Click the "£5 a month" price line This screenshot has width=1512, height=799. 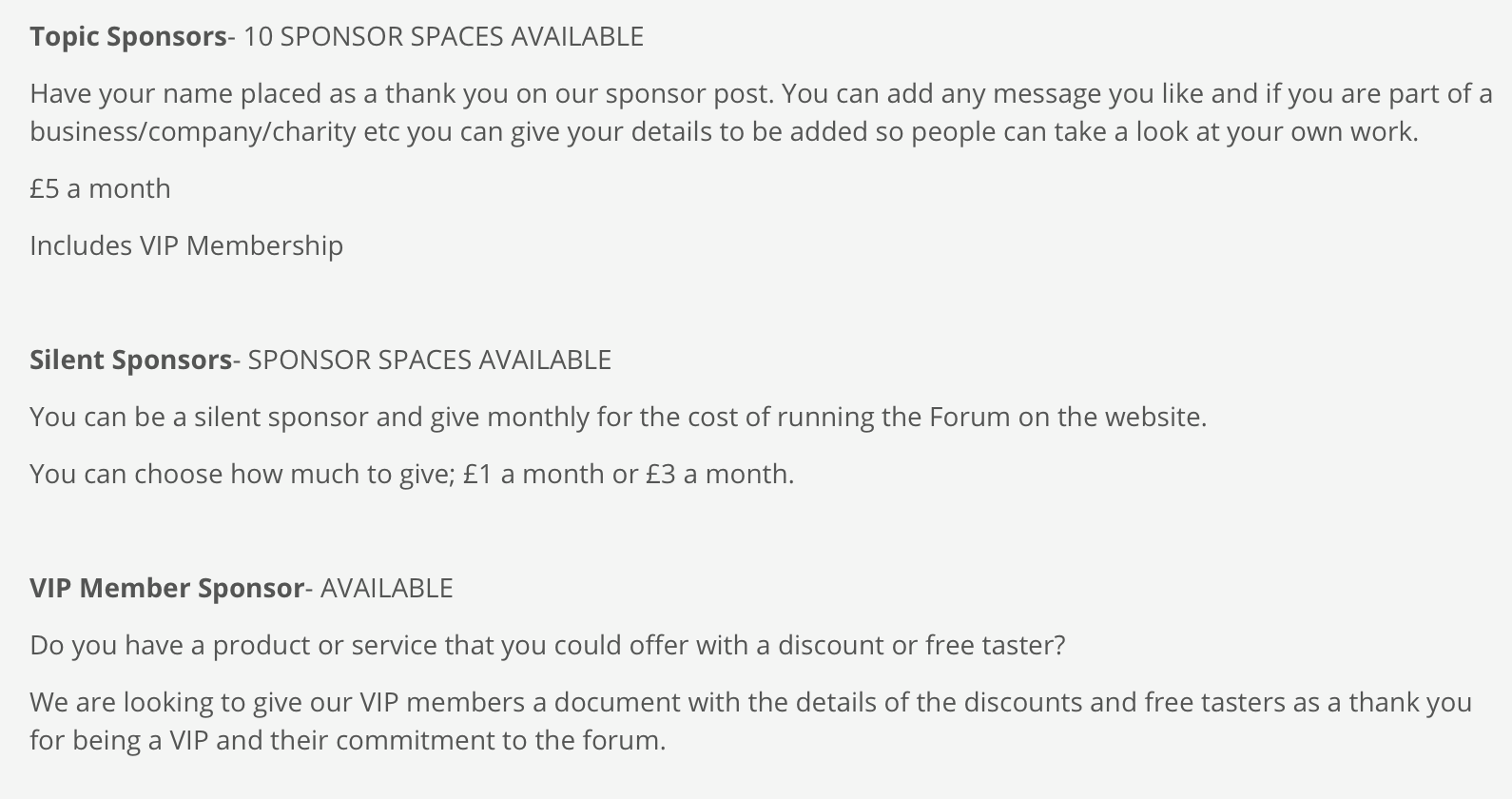coord(101,189)
